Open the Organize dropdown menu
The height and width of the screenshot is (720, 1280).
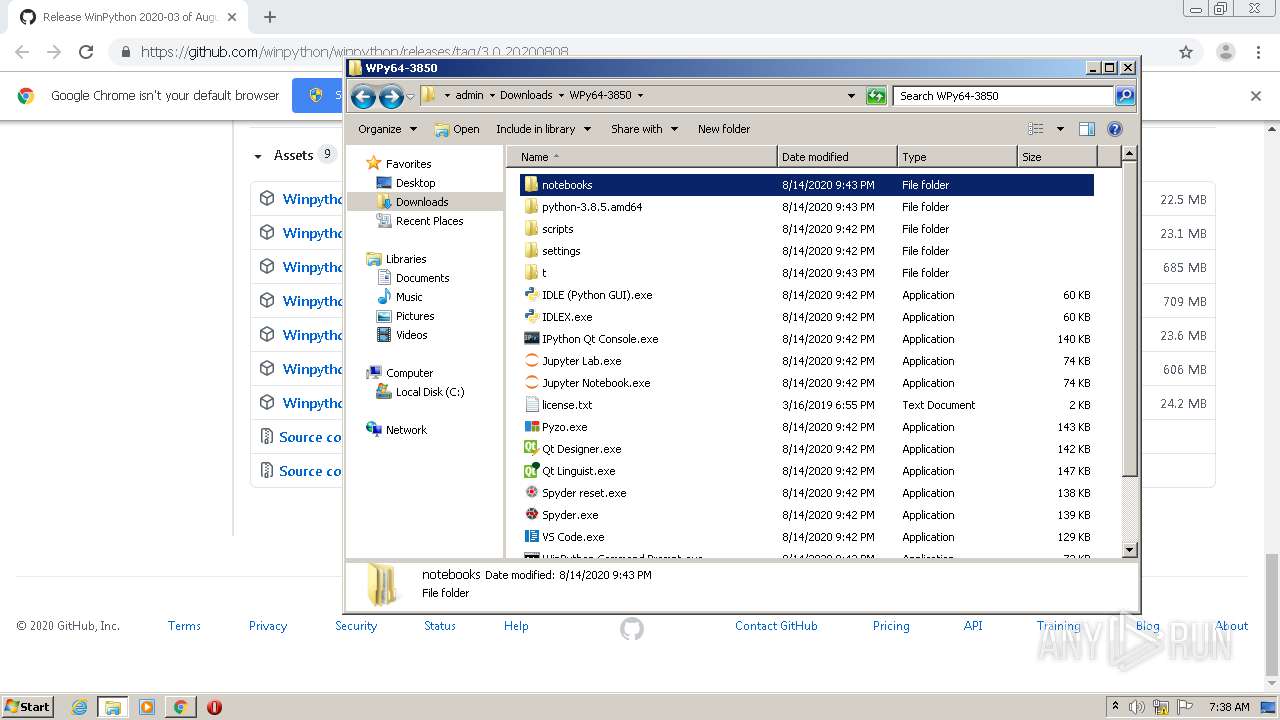pos(387,129)
